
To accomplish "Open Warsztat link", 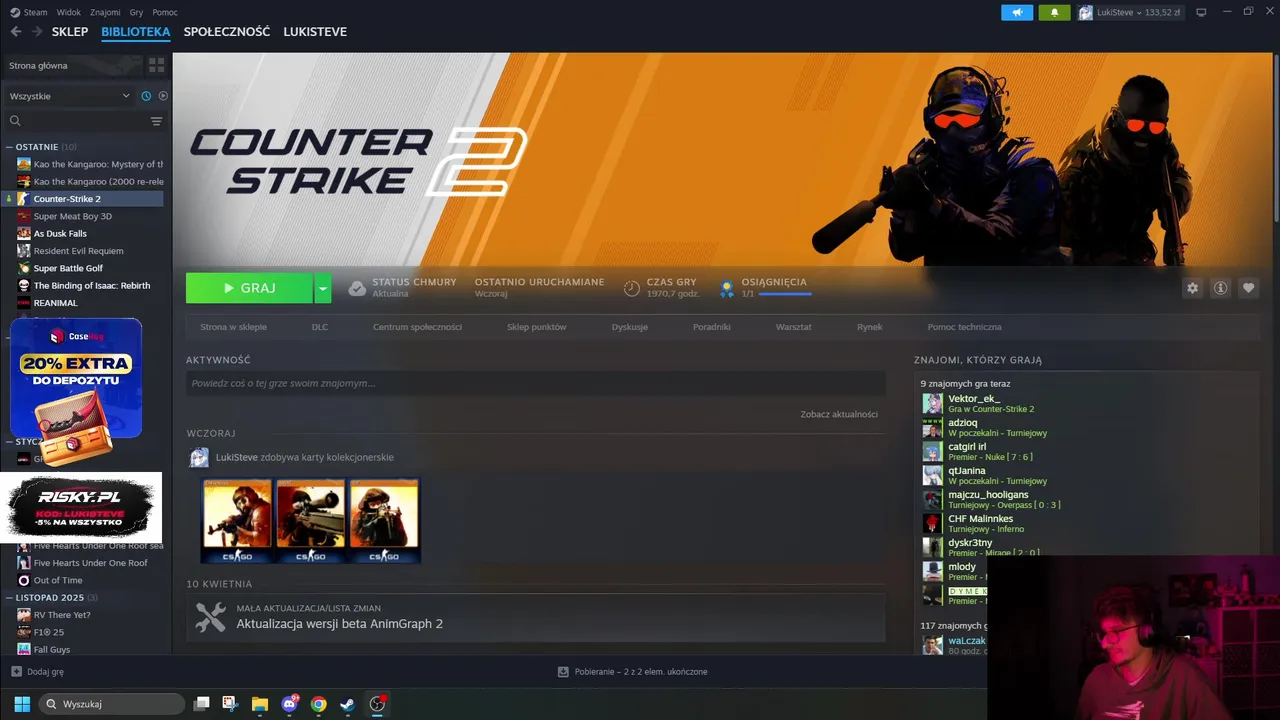I will 793,327.
